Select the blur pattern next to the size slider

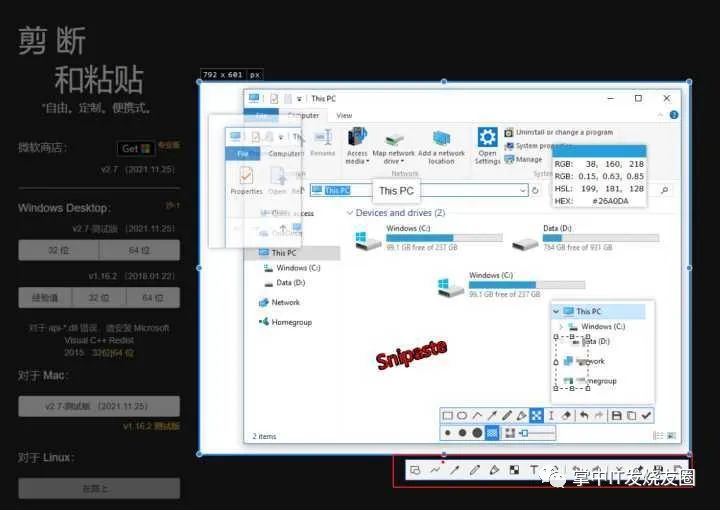[510, 433]
